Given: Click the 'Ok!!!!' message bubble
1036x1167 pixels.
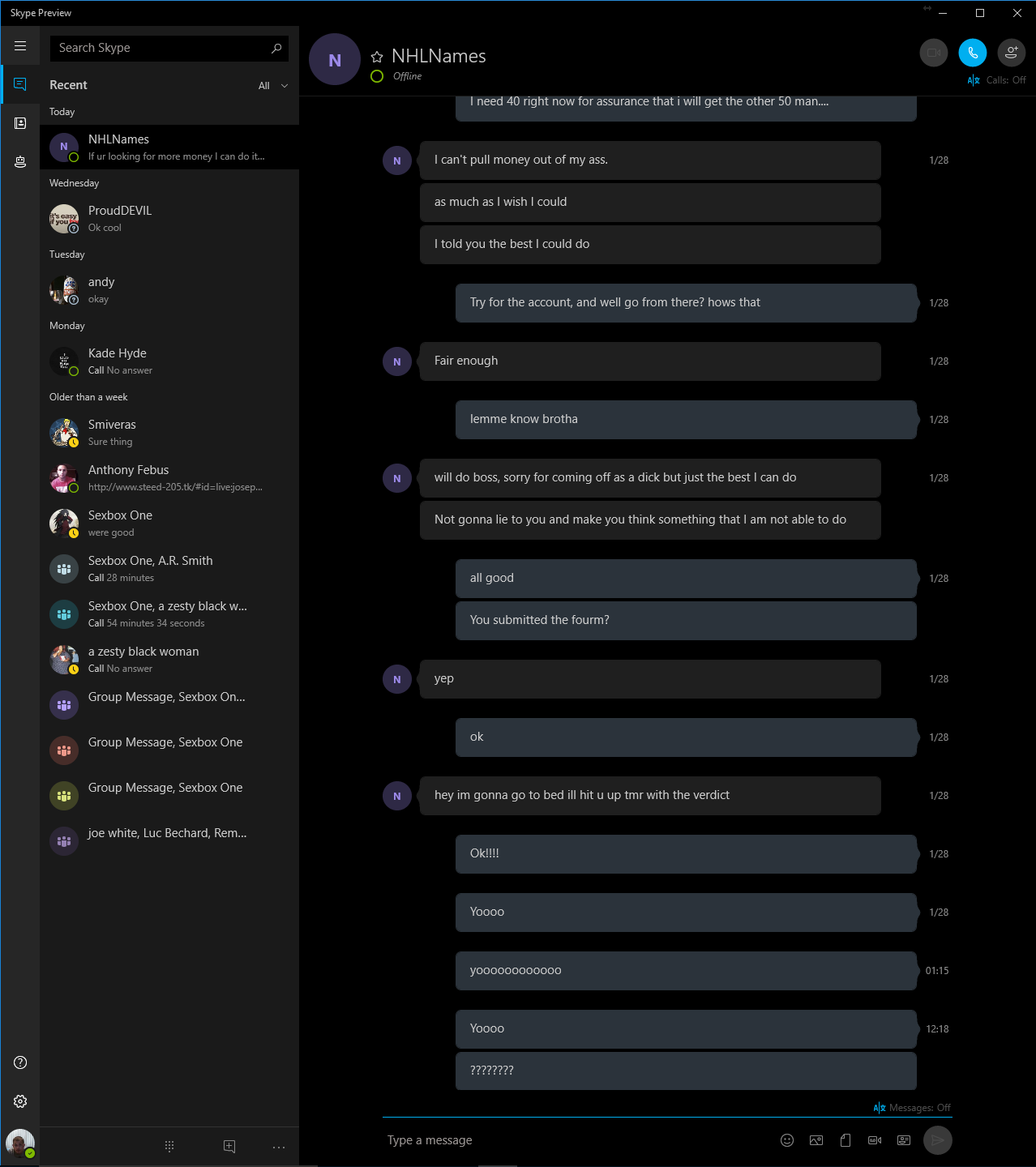Looking at the screenshot, I should pos(686,854).
